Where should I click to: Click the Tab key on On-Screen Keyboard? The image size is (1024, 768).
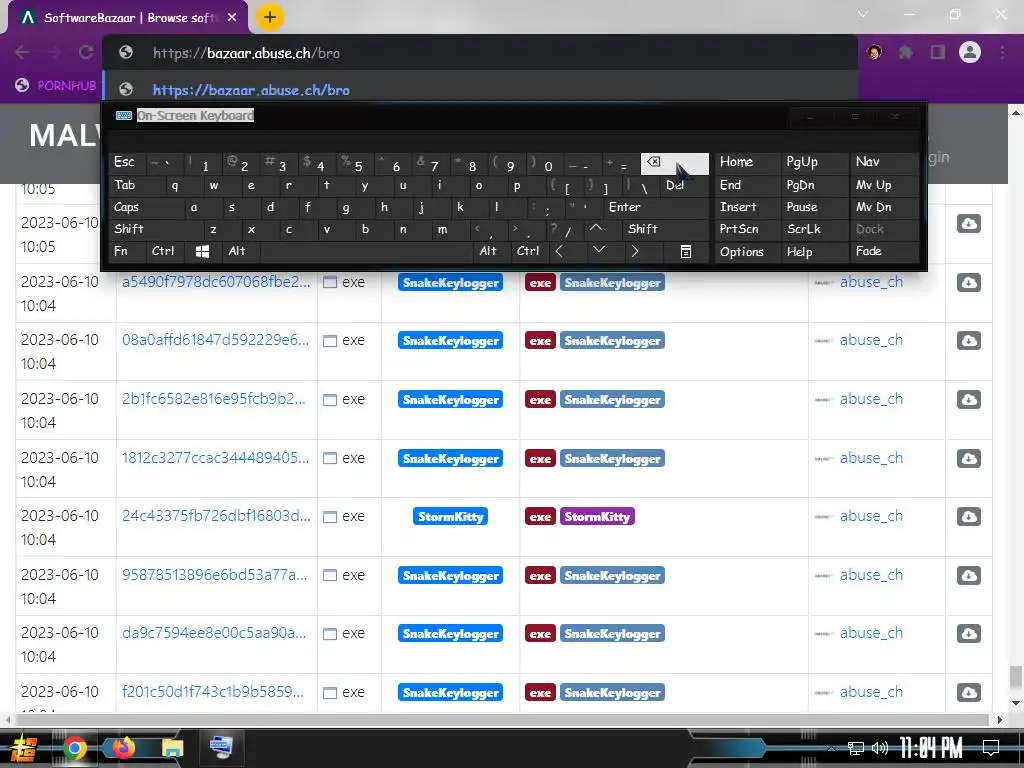[133, 185]
